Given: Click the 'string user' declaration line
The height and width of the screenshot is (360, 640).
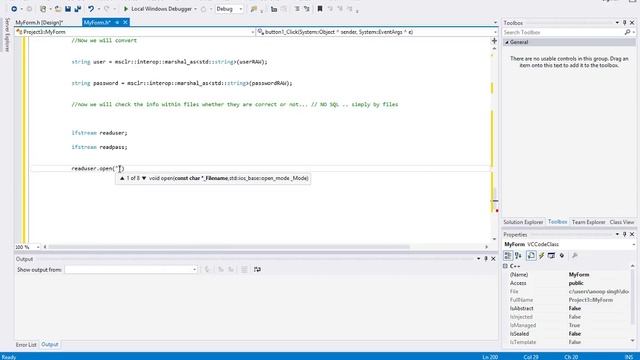Looking at the screenshot, I should click(169, 62).
